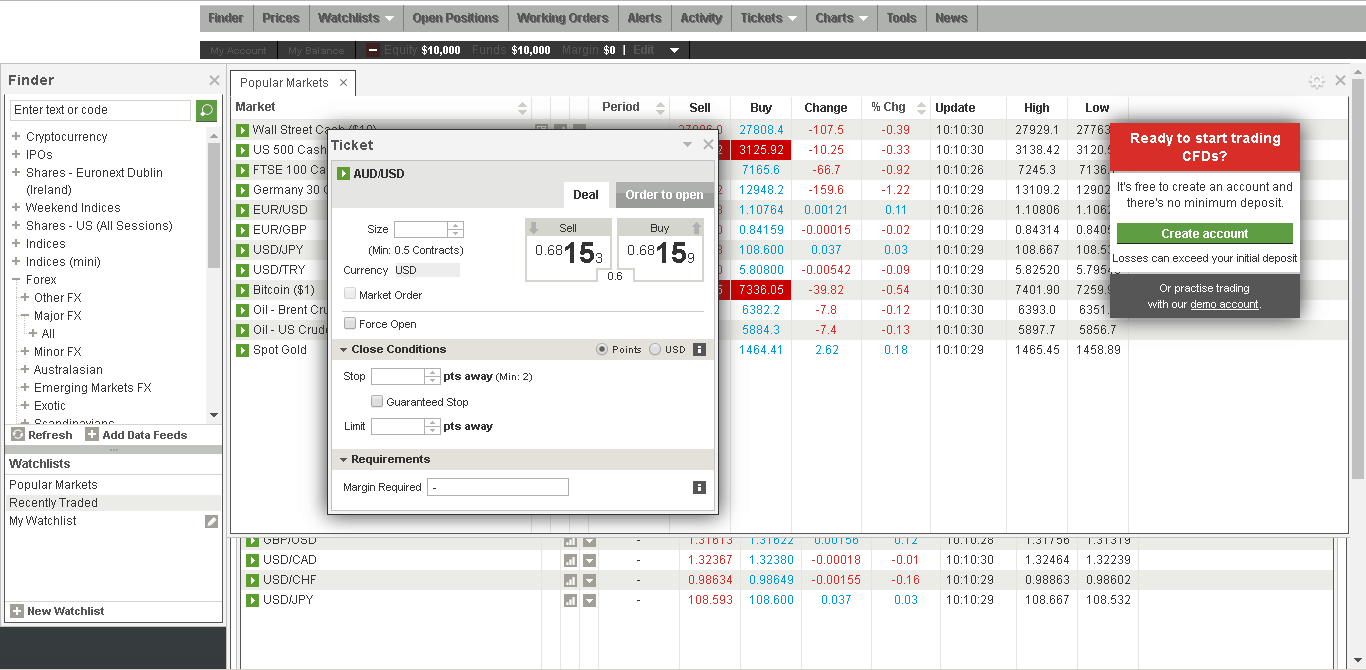
Task: Click the Refresh icon in Finder
Action: 18,435
